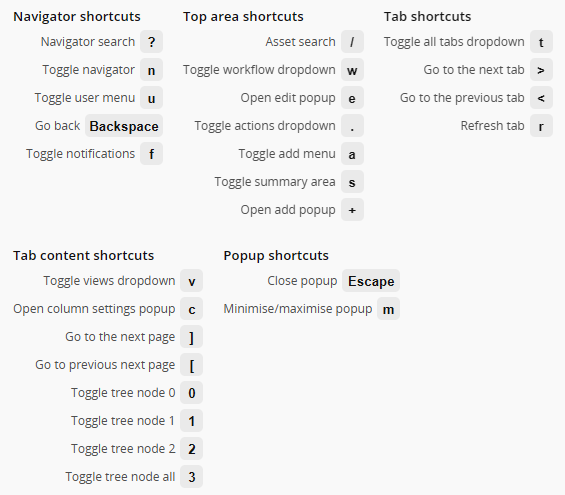The height and width of the screenshot is (495, 565).
Task: Click the '+' key badge for Open add popup
Action: (352, 210)
